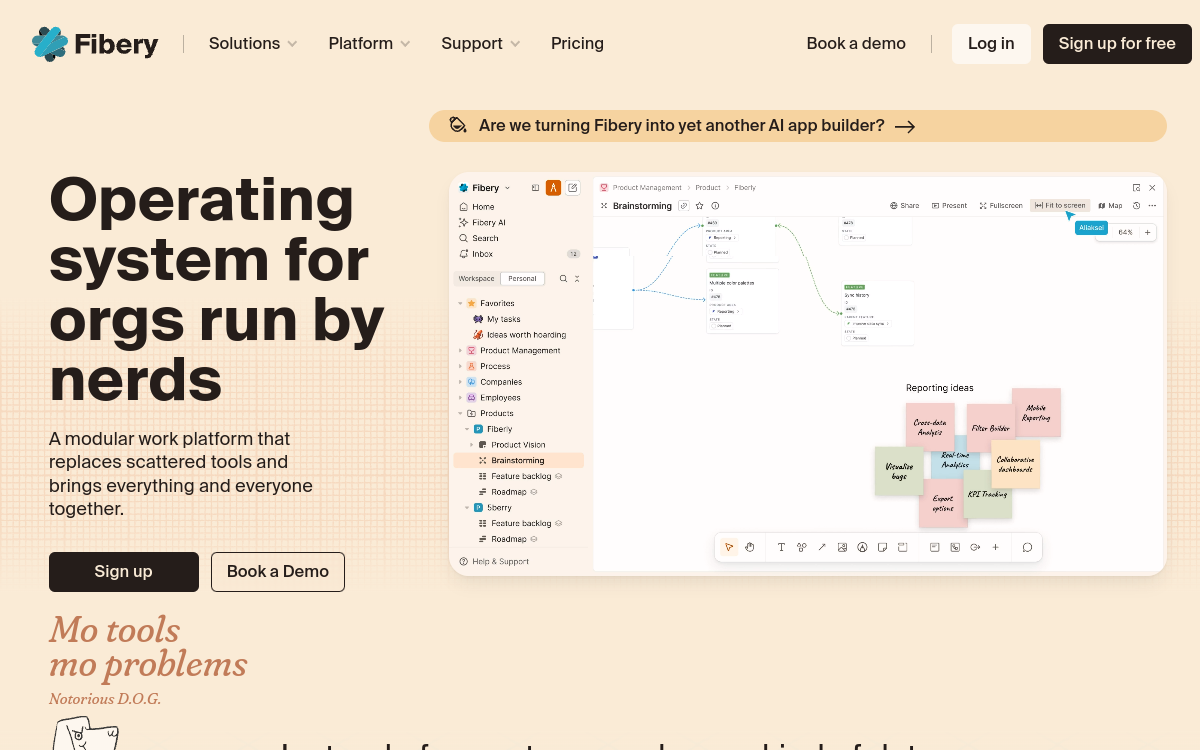Click the plus icon in the whiteboard toolbar
The height and width of the screenshot is (750, 1200).
coord(995,547)
